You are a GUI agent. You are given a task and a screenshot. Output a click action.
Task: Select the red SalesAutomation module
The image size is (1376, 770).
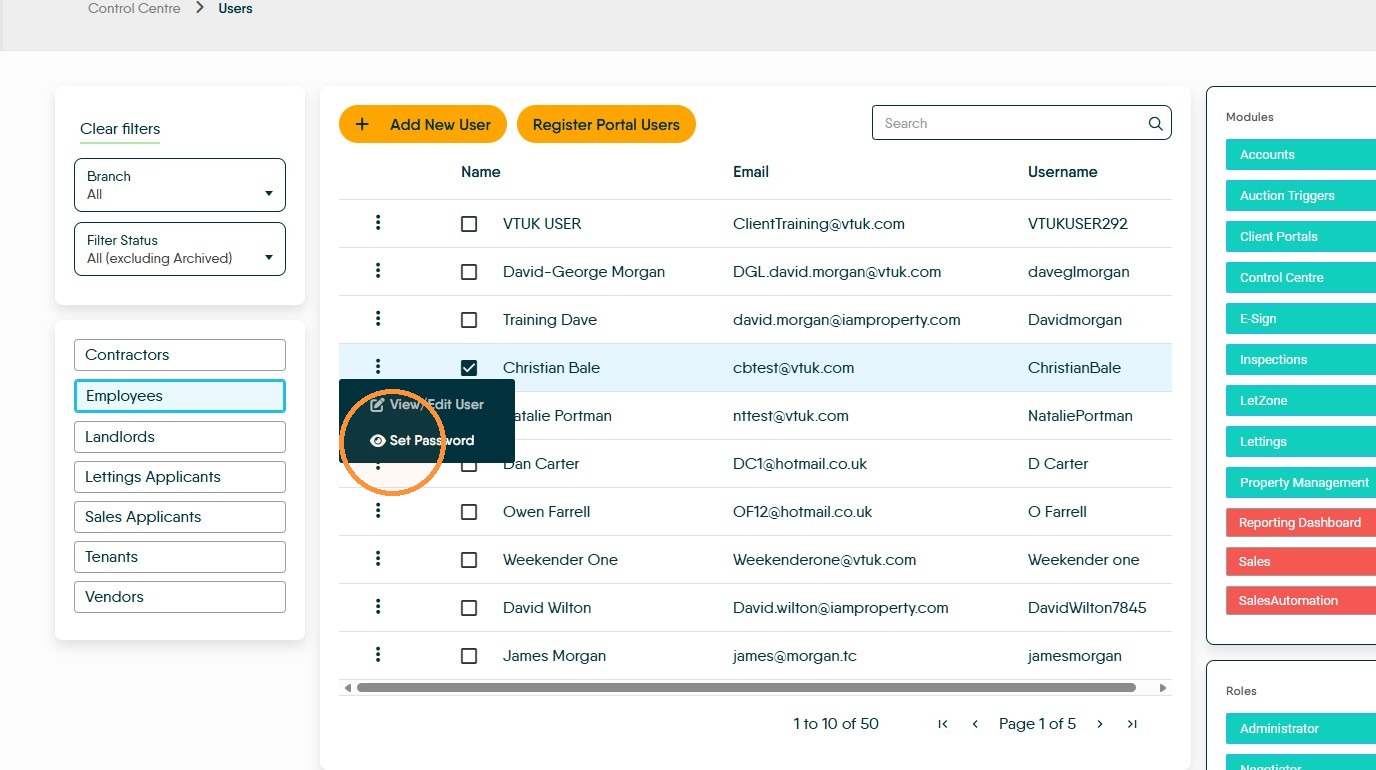click(x=1301, y=601)
